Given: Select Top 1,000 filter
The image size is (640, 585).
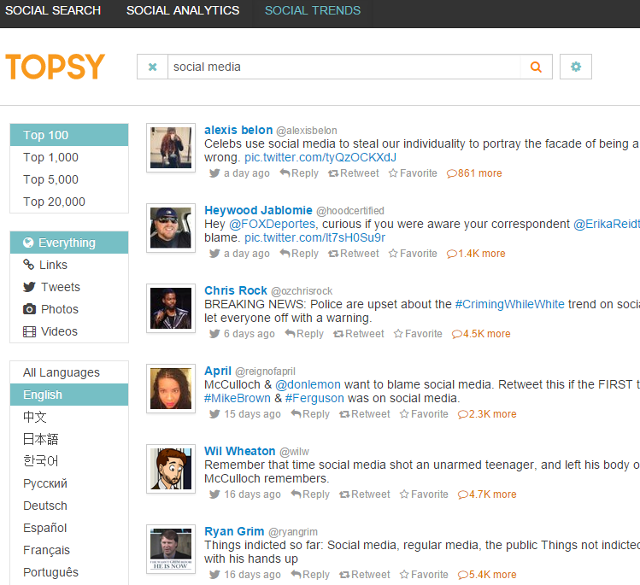Looking at the screenshot, I should pos(69,157).
